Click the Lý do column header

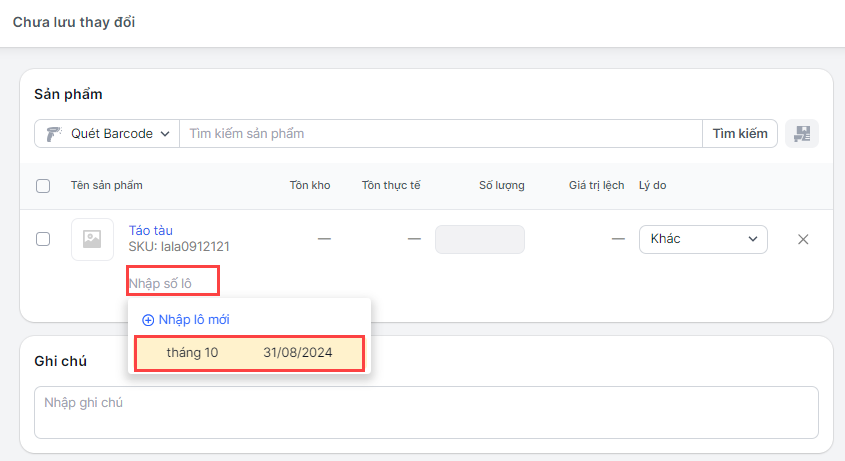653,185
